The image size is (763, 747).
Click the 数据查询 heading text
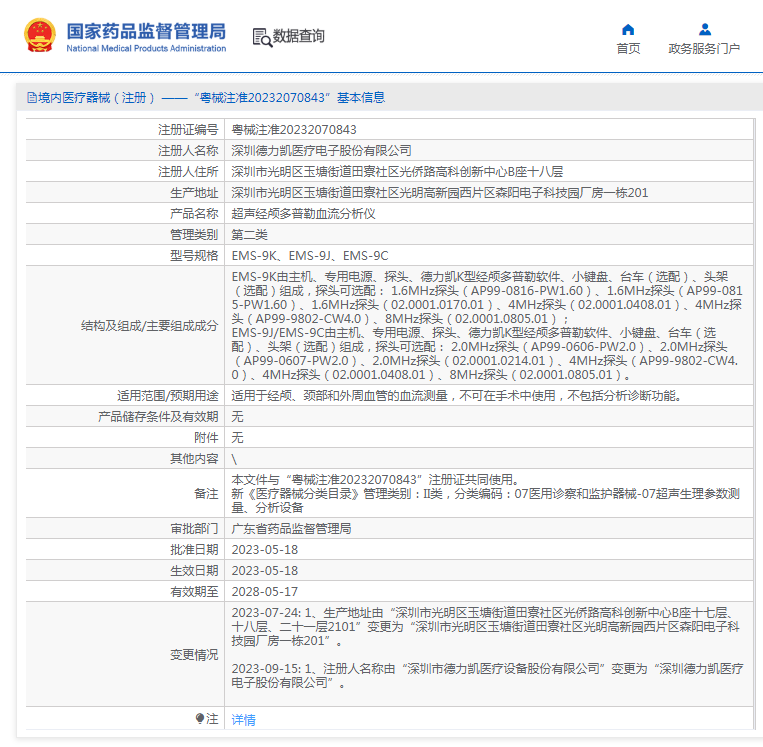point(299,37)
